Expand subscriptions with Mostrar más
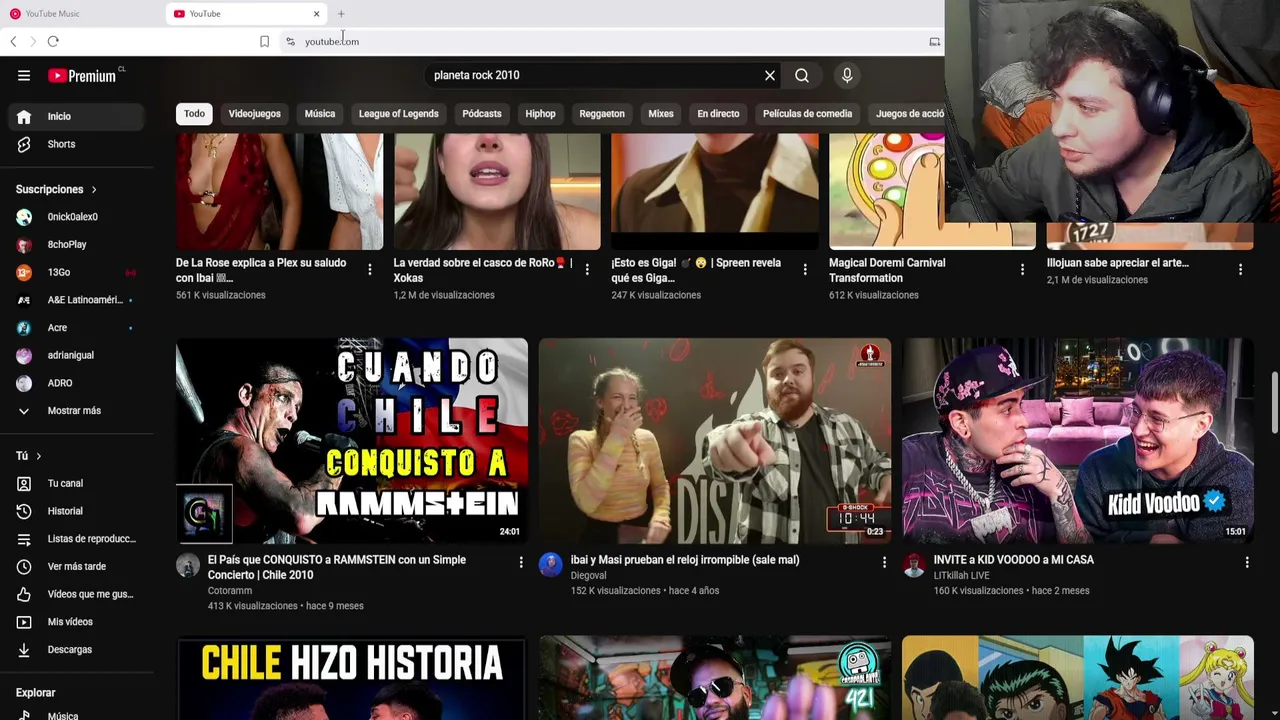 coord(76,411)
